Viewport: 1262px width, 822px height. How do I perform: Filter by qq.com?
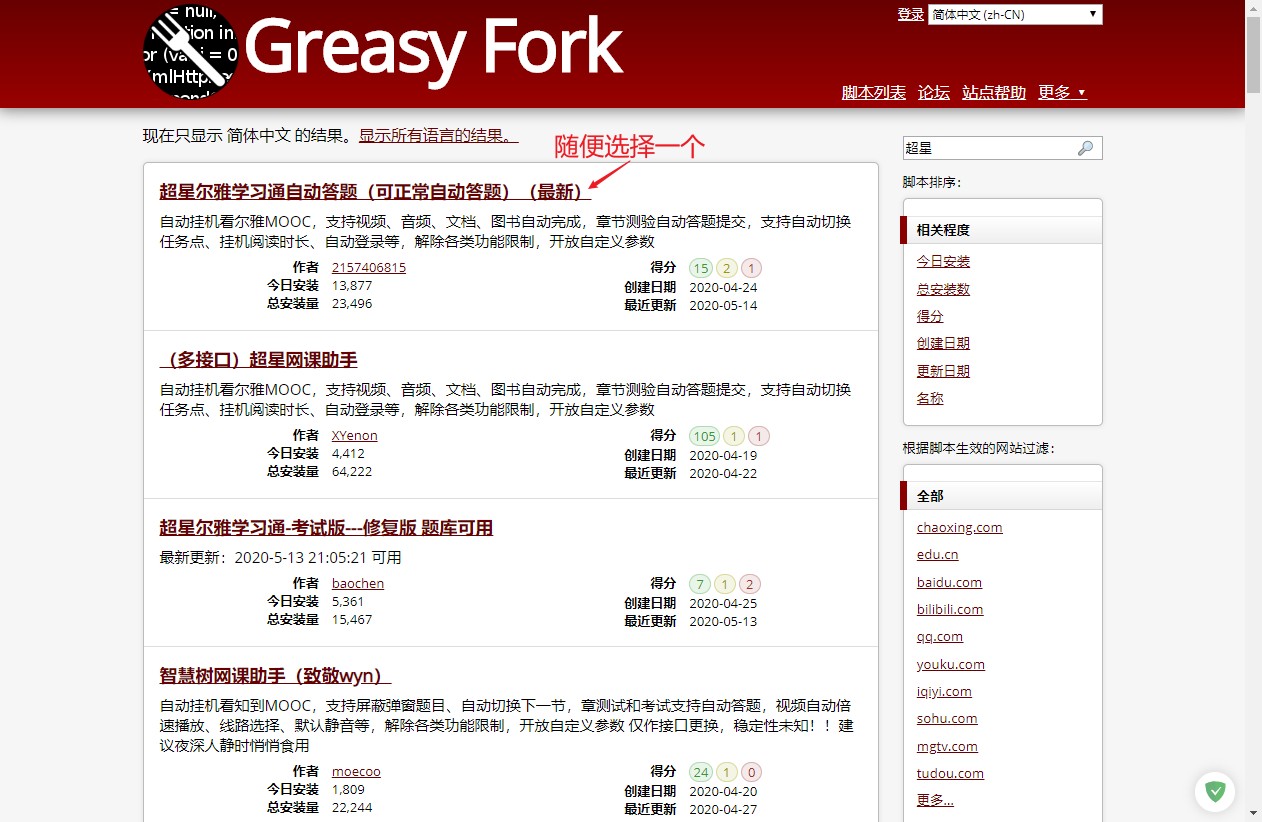point(940,637)
